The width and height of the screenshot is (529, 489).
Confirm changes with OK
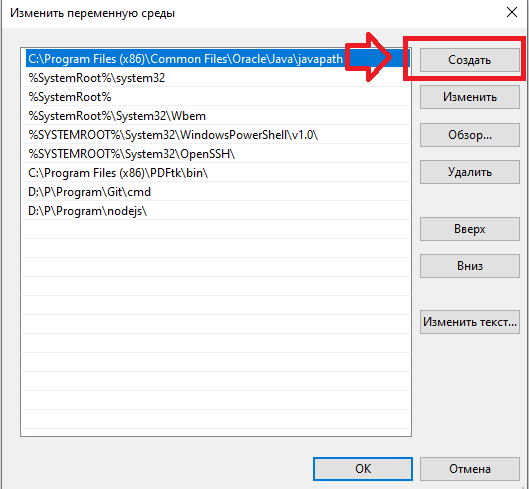(x=363, y=469)
